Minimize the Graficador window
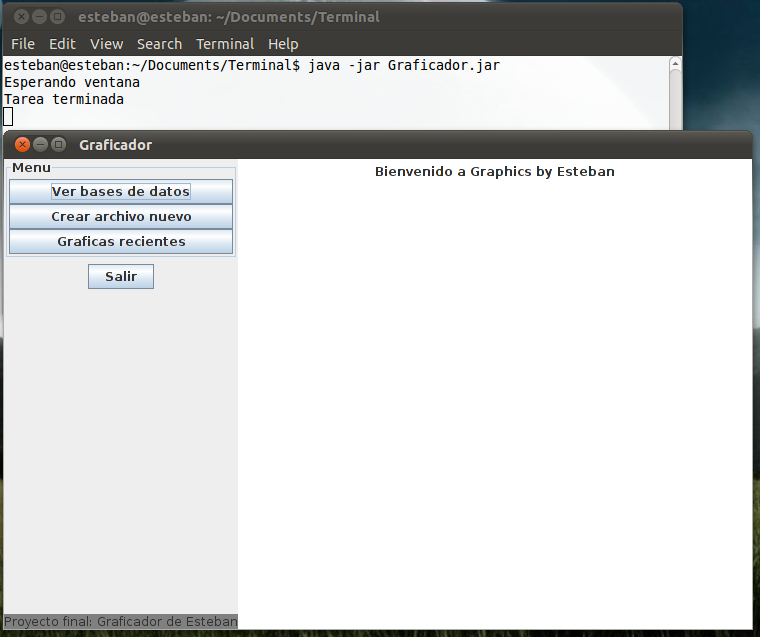The width and height of the screenshot is (760, 637). click(x=41, y=144)
